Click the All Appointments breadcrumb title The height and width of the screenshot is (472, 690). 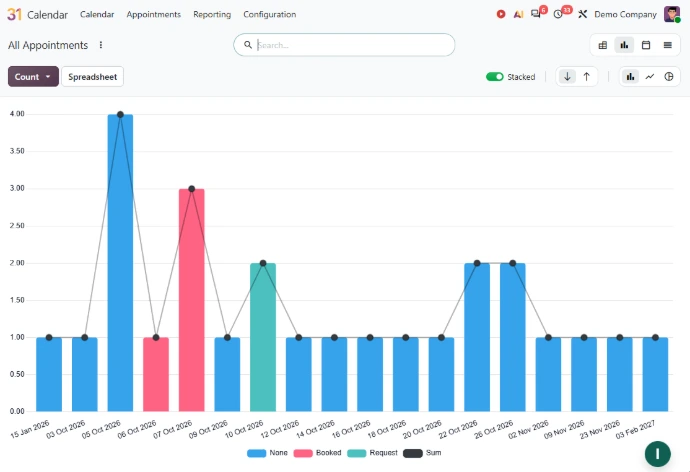coord(48,45)
